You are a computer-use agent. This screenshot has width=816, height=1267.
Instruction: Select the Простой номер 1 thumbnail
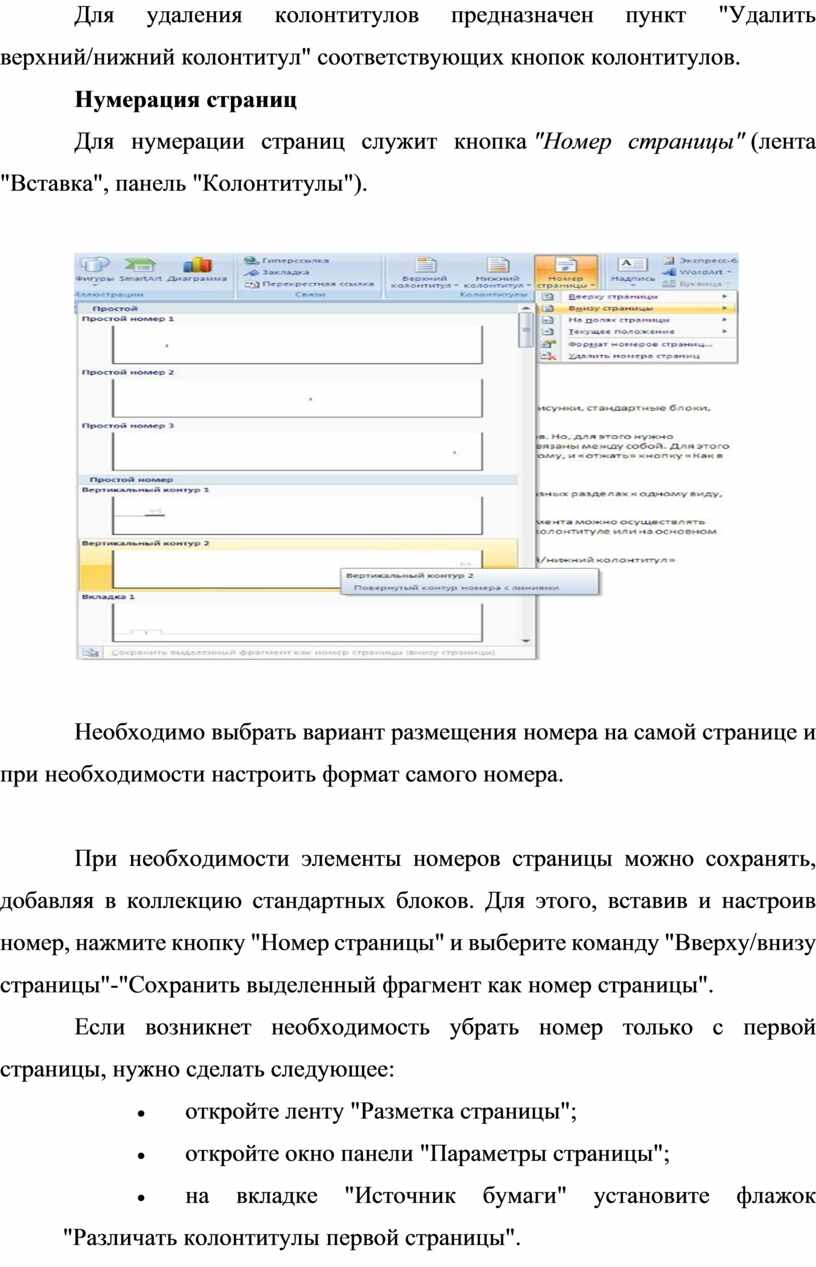(297, 345)
